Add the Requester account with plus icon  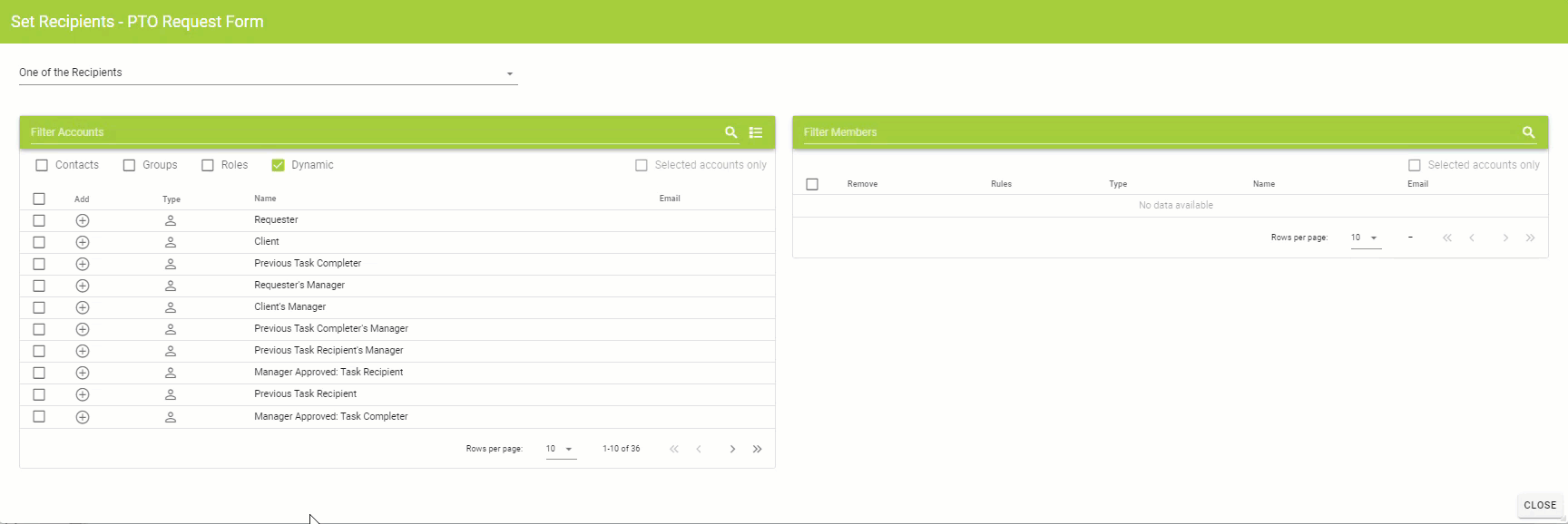point(83,220)
